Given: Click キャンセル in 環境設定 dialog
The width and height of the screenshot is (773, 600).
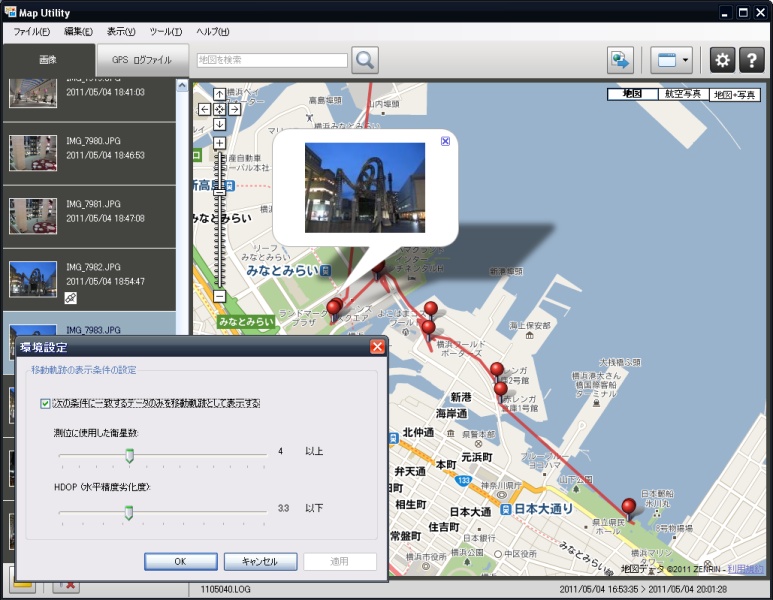Looking at the screenshot, I should coord(260,561).
